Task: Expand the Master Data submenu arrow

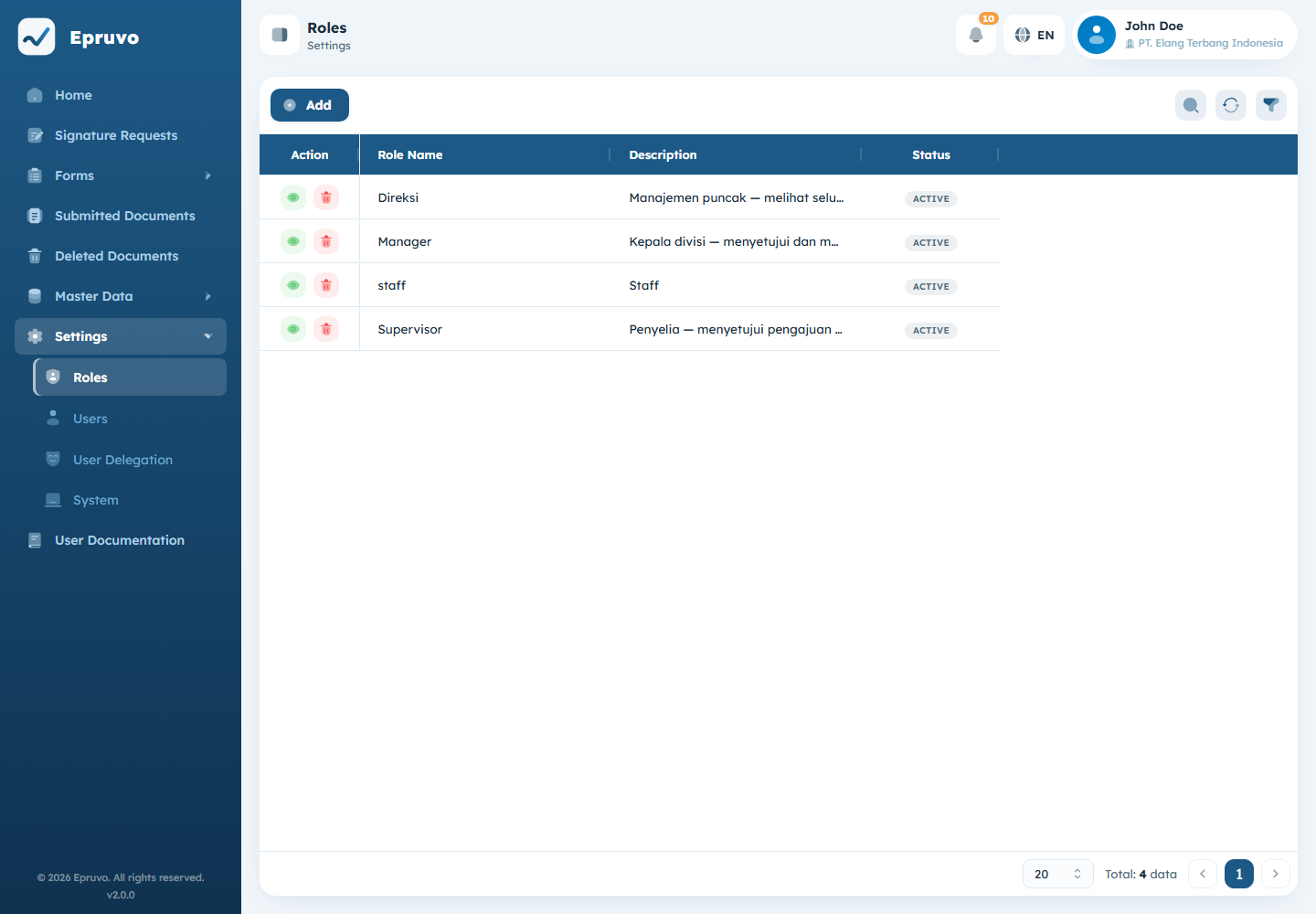Action: click(207, 296)
